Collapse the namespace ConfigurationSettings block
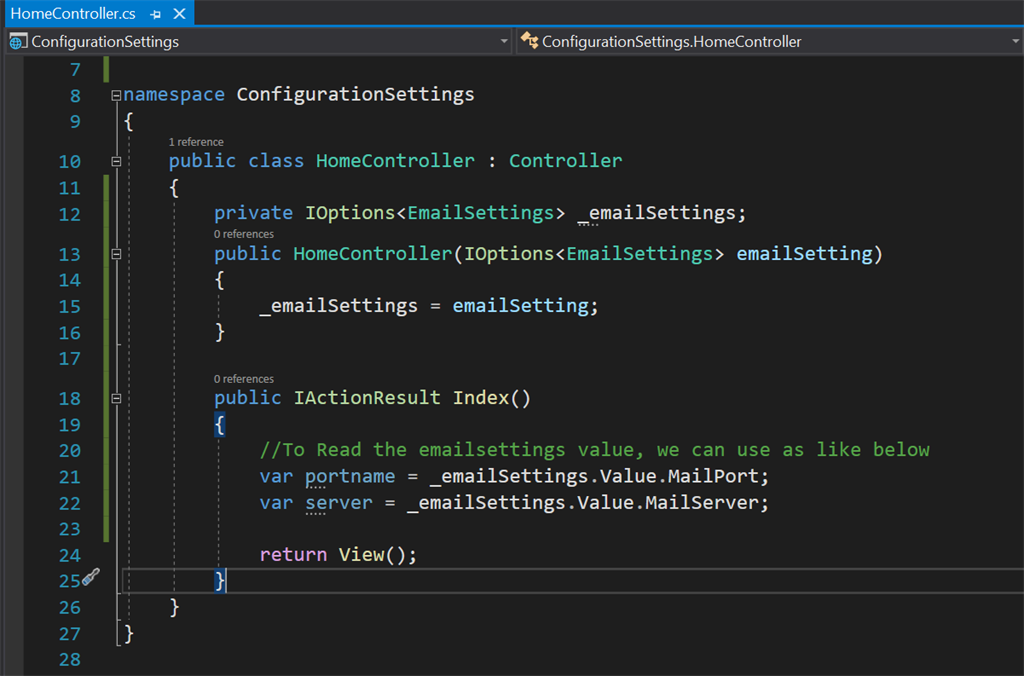This screenshot has height=676, width=1024. coord(116,95)
